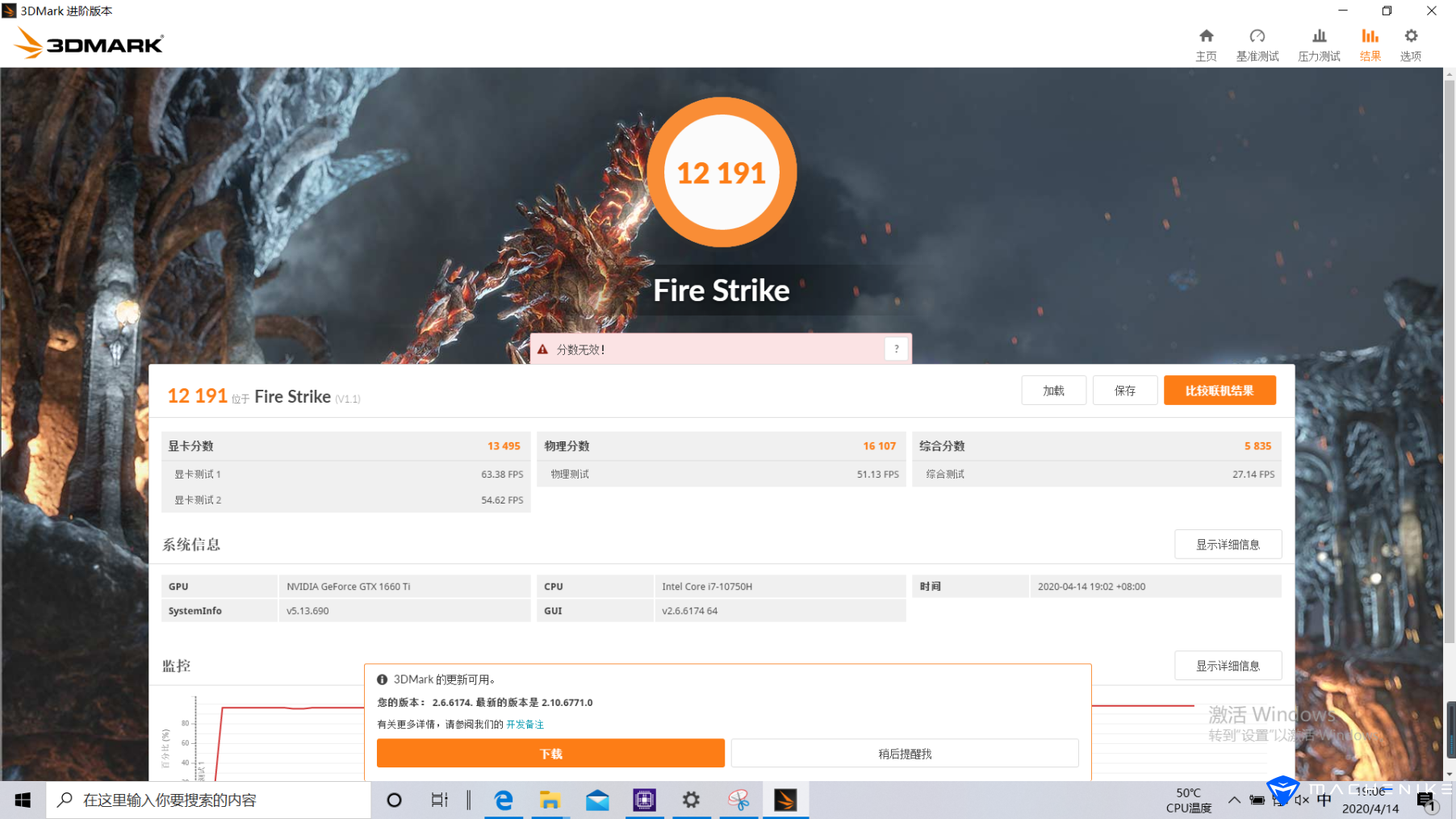Click NVIDIA GeForce GTX 1660 Ti text
This screenshot has height=819, width=1456.
(x=349, y=587)
